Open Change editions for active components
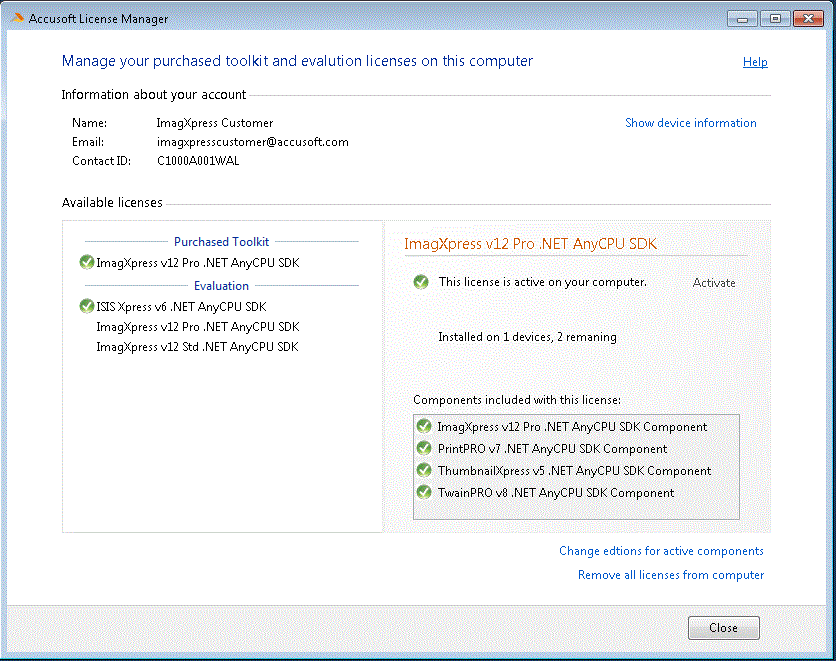836x661 pixels. click(x=661, y=551)
